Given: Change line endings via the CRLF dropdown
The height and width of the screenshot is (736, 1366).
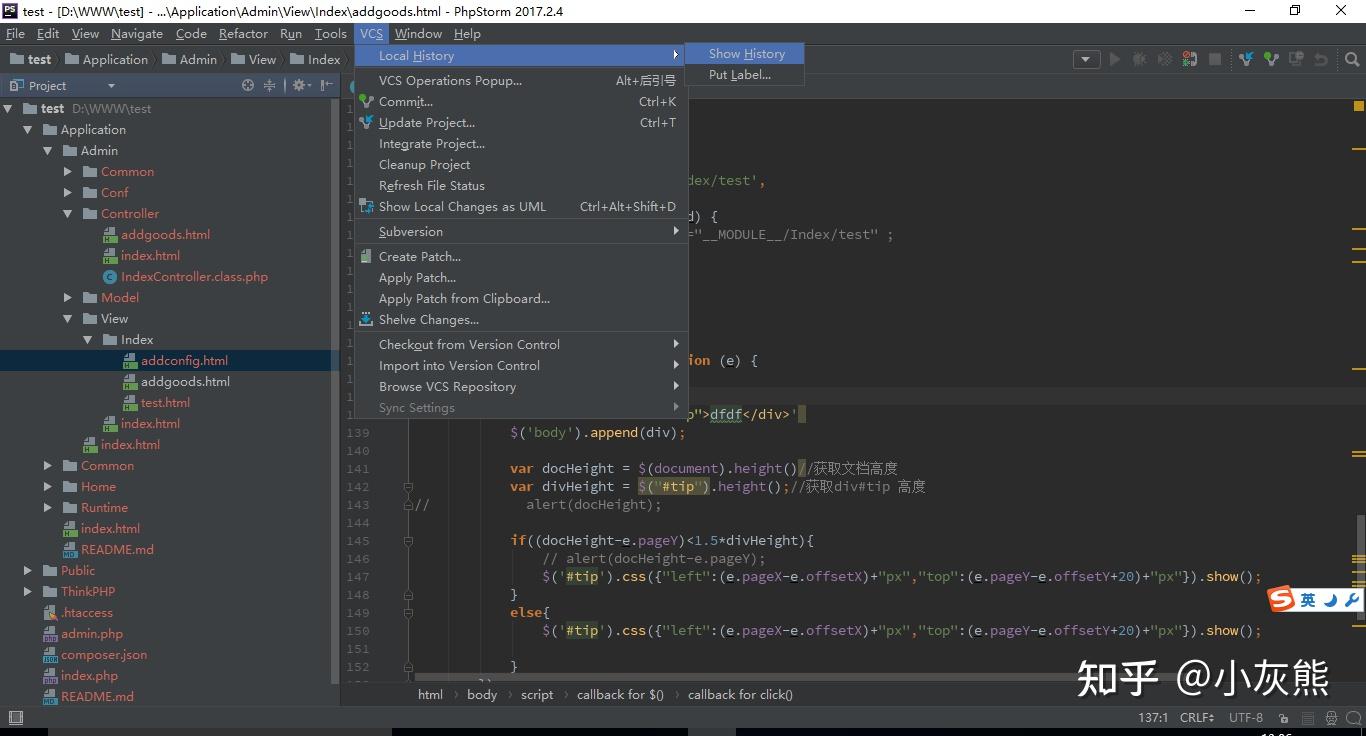Looking at the screenshot, I should pyautogui.click(x=1197, y=717).
